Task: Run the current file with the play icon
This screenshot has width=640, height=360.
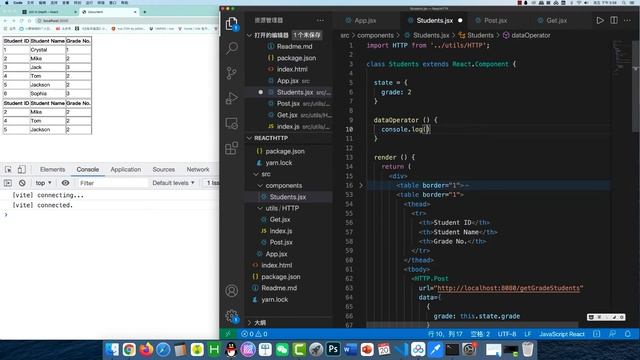Action: (x=600, y=20)
